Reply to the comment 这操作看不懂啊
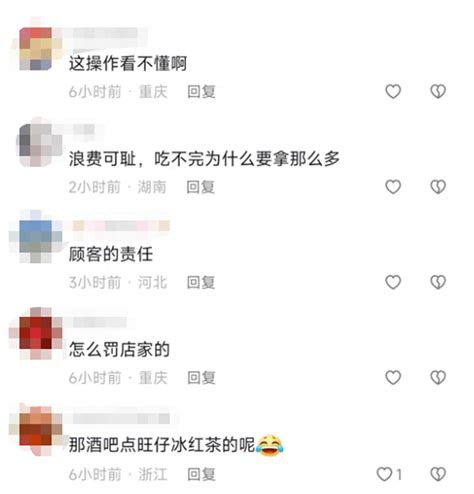 coord(201,92)
